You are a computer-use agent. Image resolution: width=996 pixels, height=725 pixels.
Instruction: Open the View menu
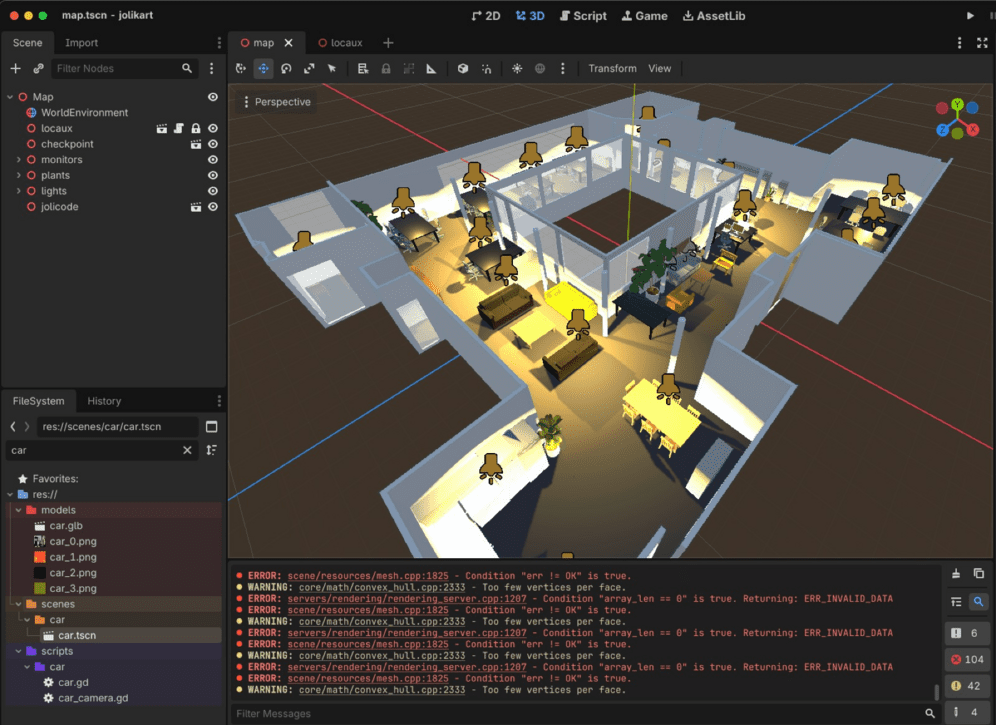pyautogui.click(x=659, y=69)
